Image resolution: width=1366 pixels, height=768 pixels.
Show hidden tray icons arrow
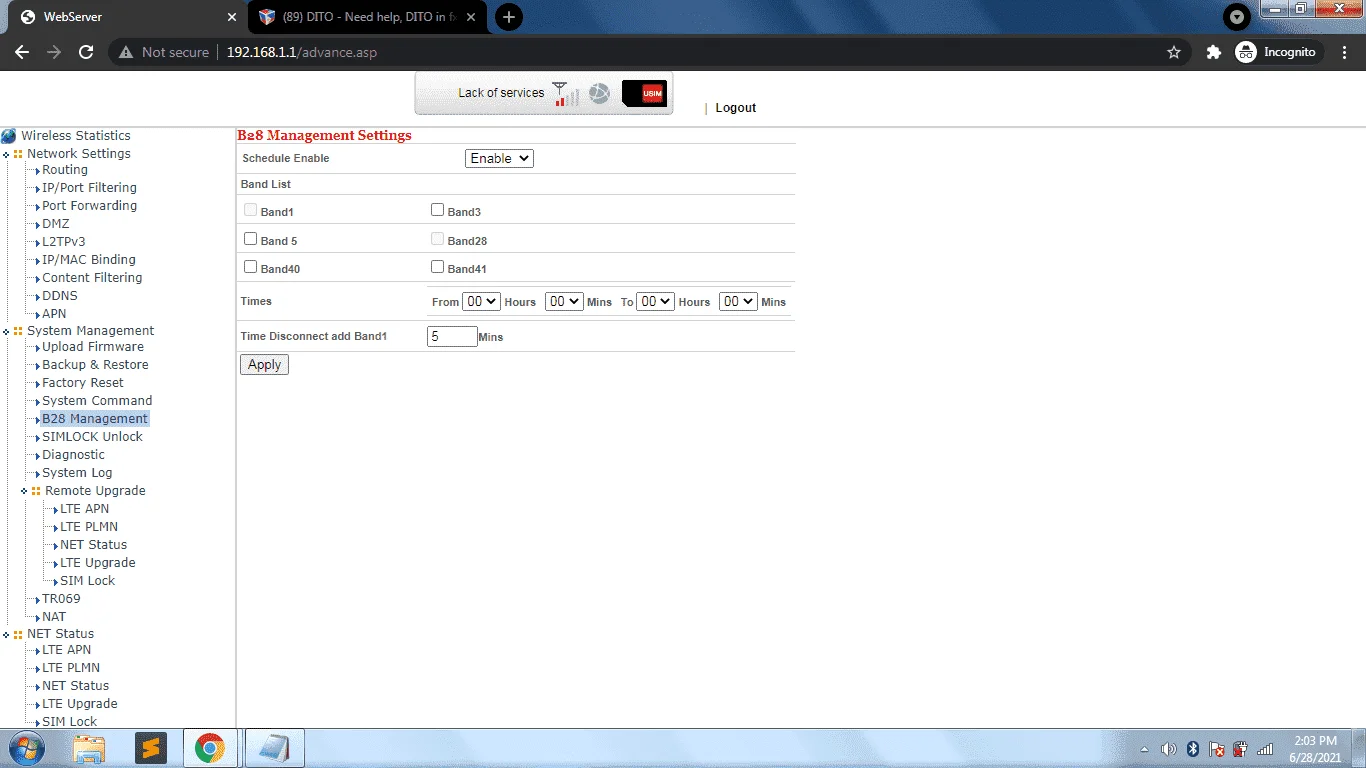point(1144,749)
